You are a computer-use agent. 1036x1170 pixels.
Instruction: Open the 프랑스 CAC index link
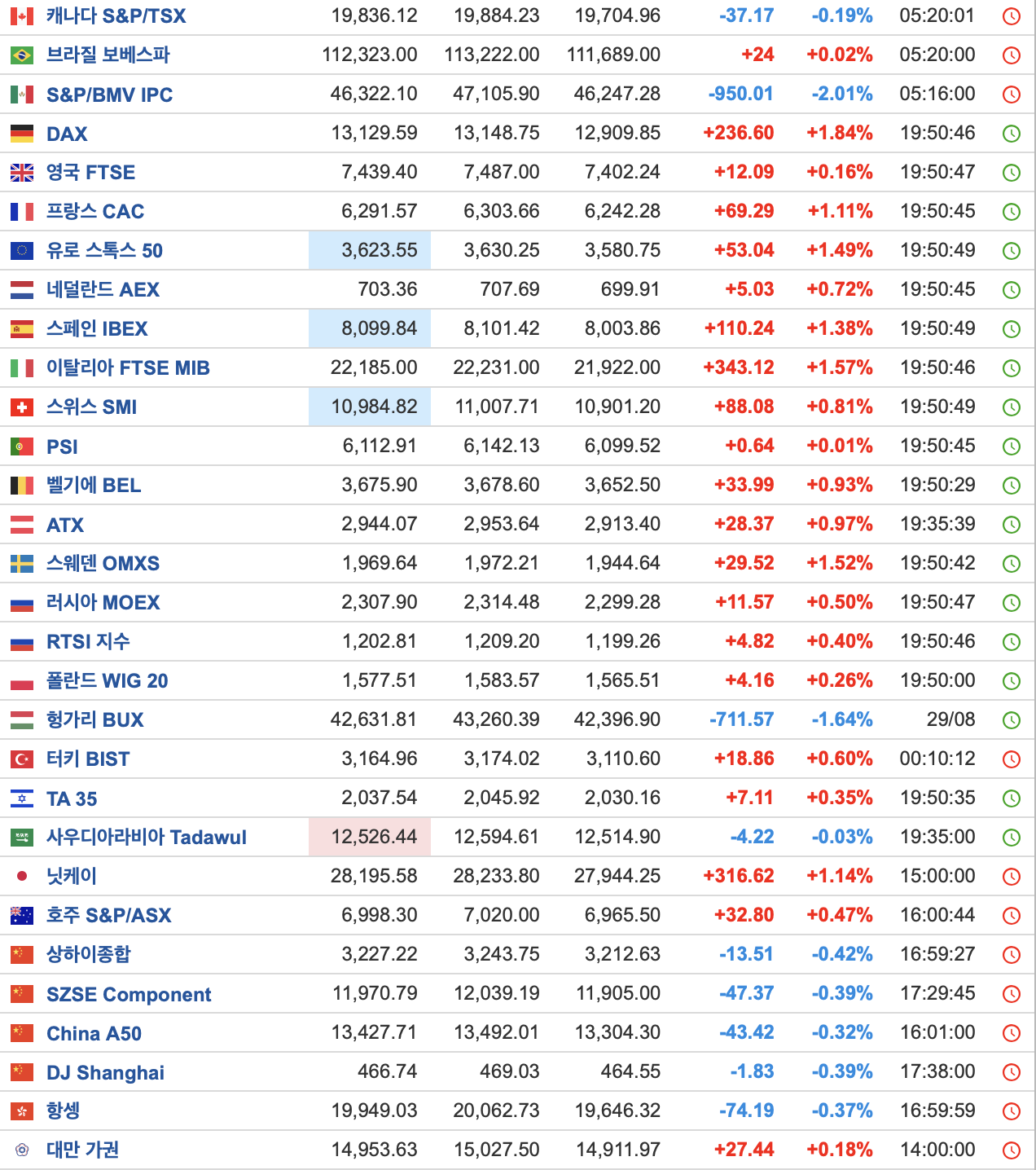[x=95, y=211]
